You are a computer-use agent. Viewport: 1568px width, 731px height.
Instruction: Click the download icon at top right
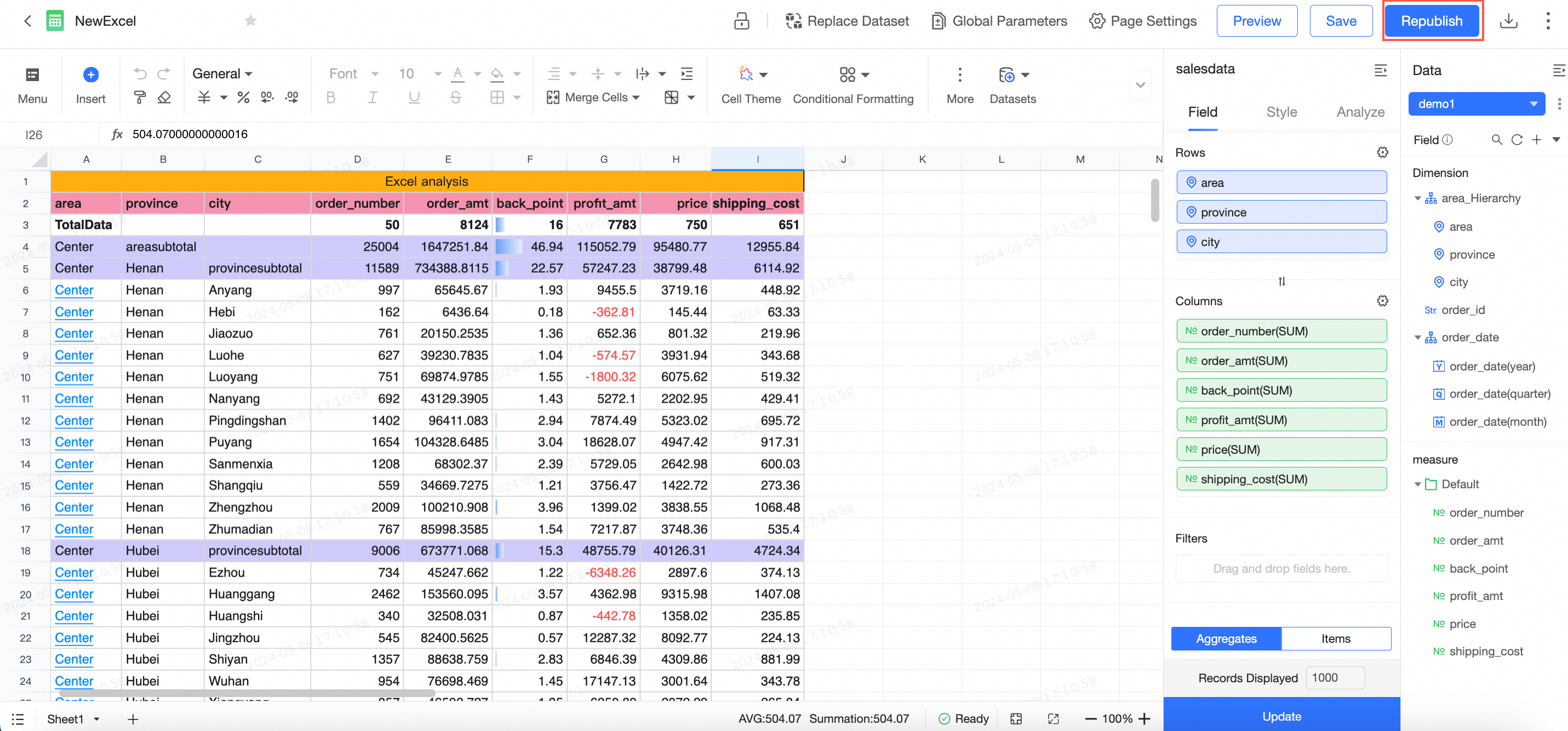click(1508, 21)
